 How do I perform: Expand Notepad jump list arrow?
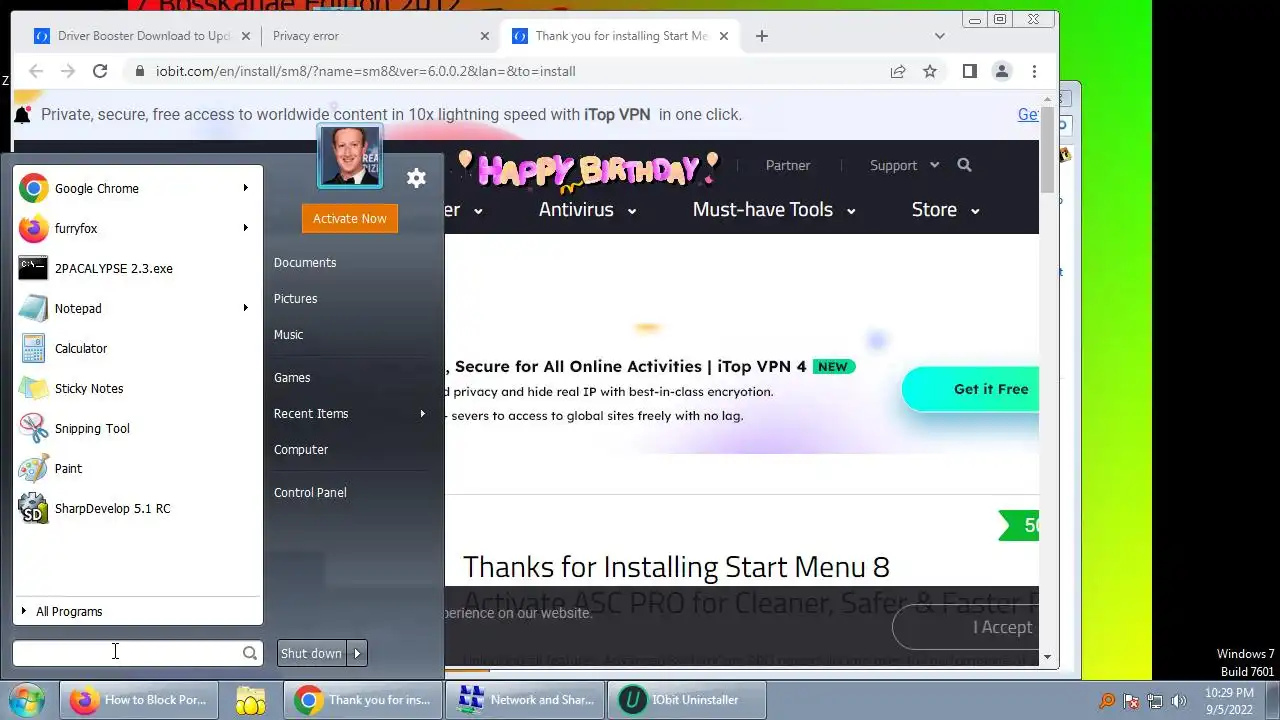coord(245,308)
